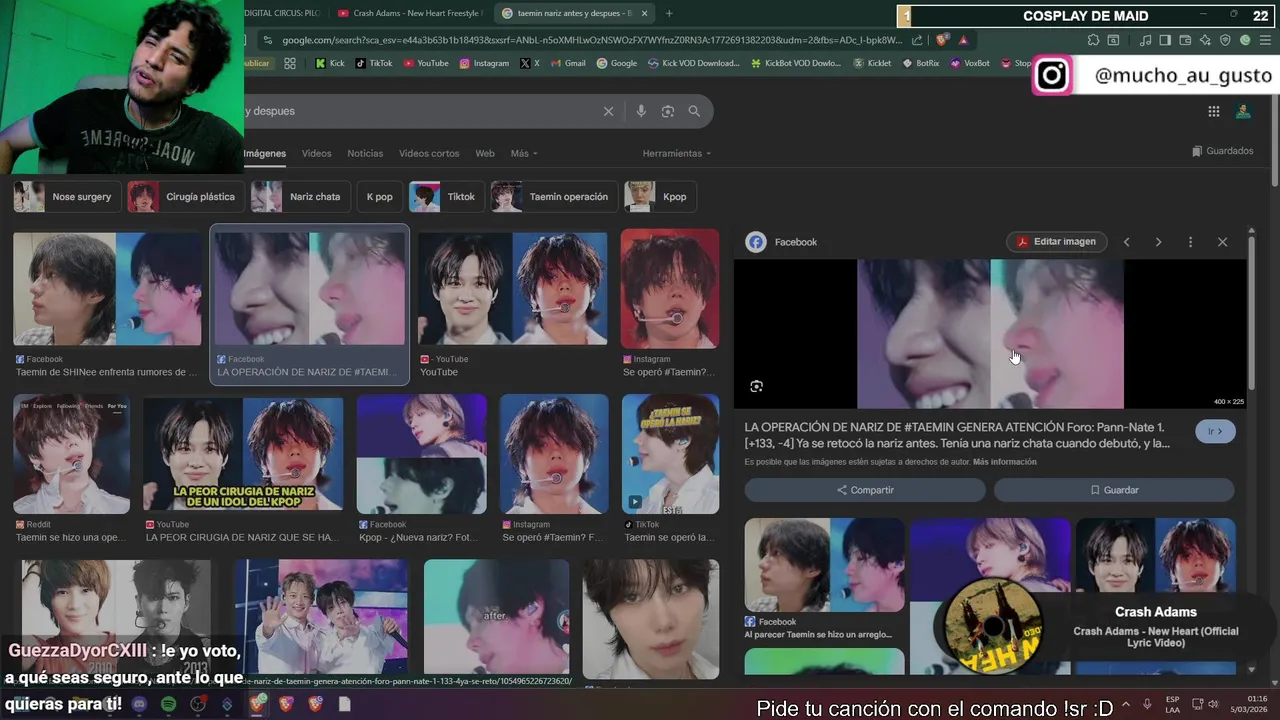This screenshot has width=1280, height=720.
Task: Open the Reddit Taemin result thumbnail
Action: [x=71, y=454]
